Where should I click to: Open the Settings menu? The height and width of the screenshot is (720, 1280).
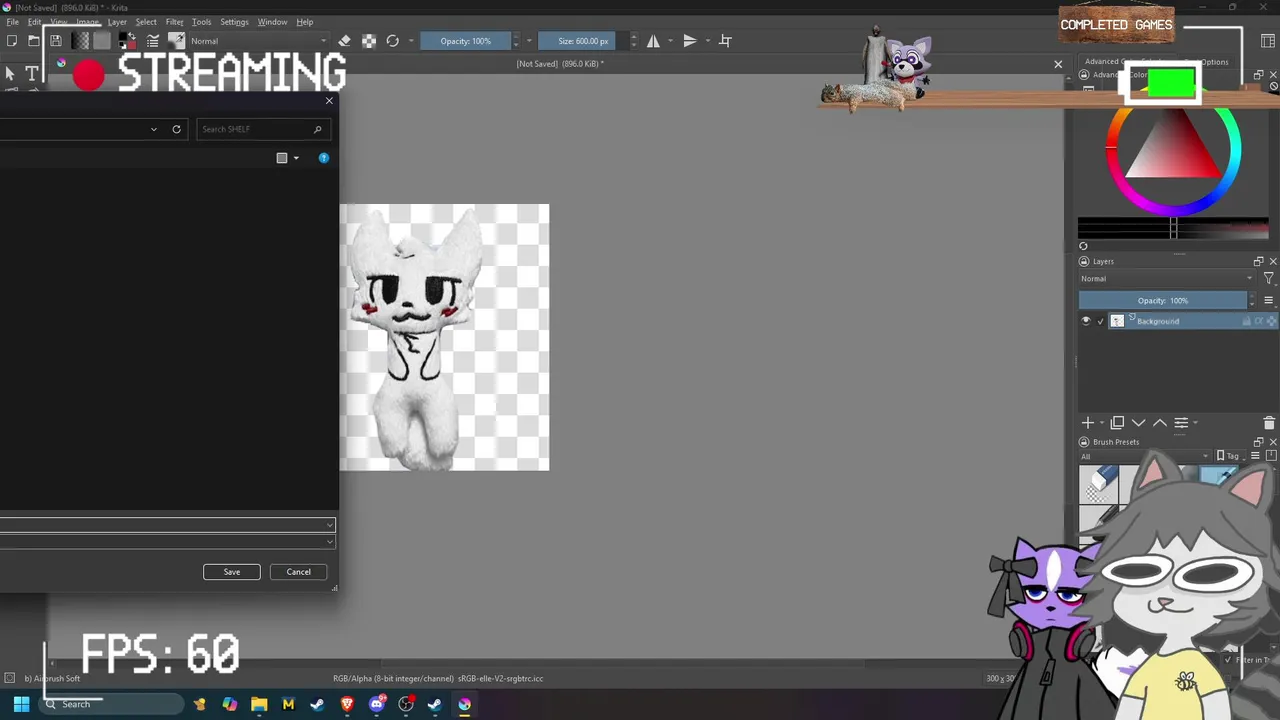[234, 22]
